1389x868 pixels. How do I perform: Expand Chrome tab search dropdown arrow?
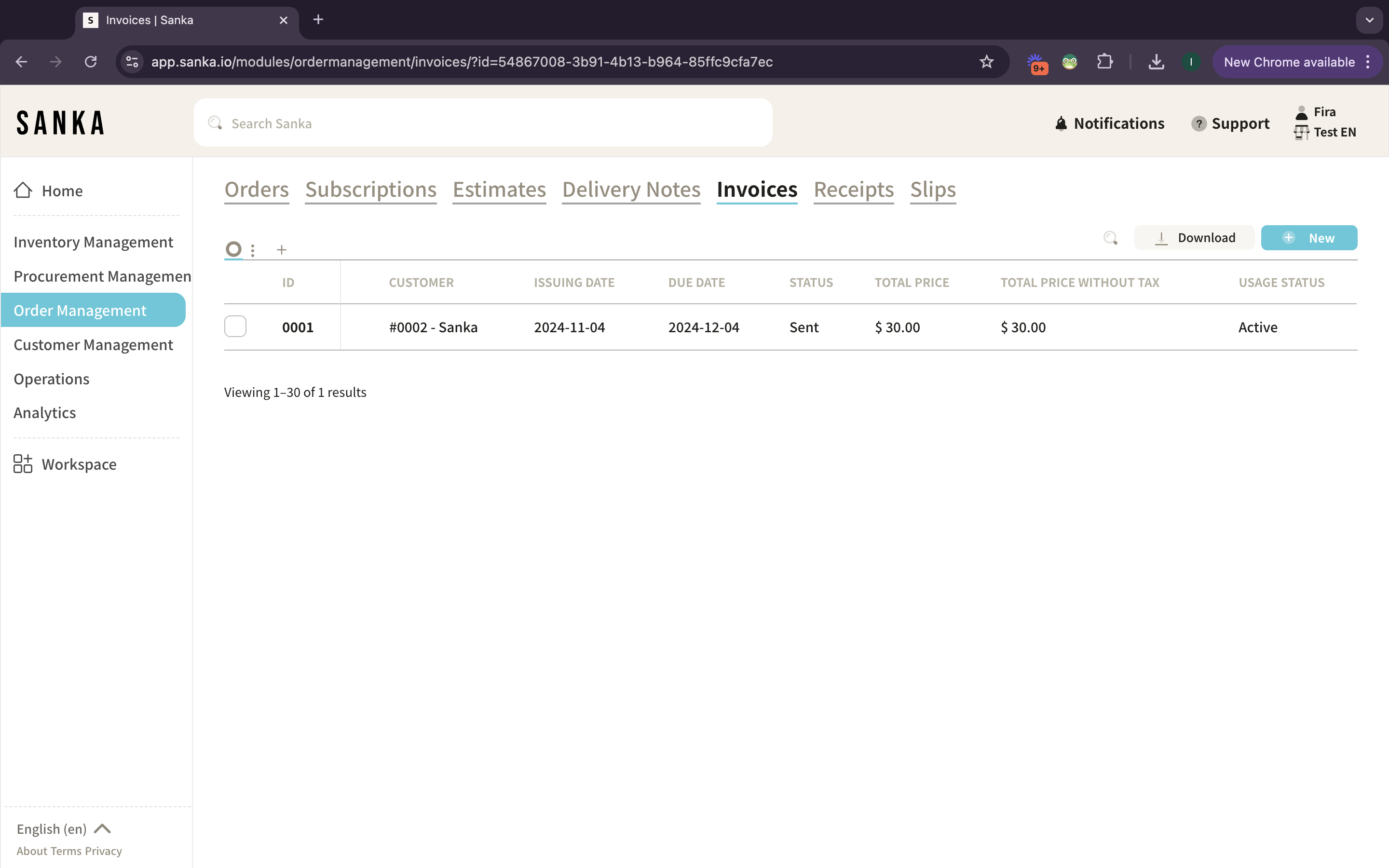click(x=1370, y=20)
